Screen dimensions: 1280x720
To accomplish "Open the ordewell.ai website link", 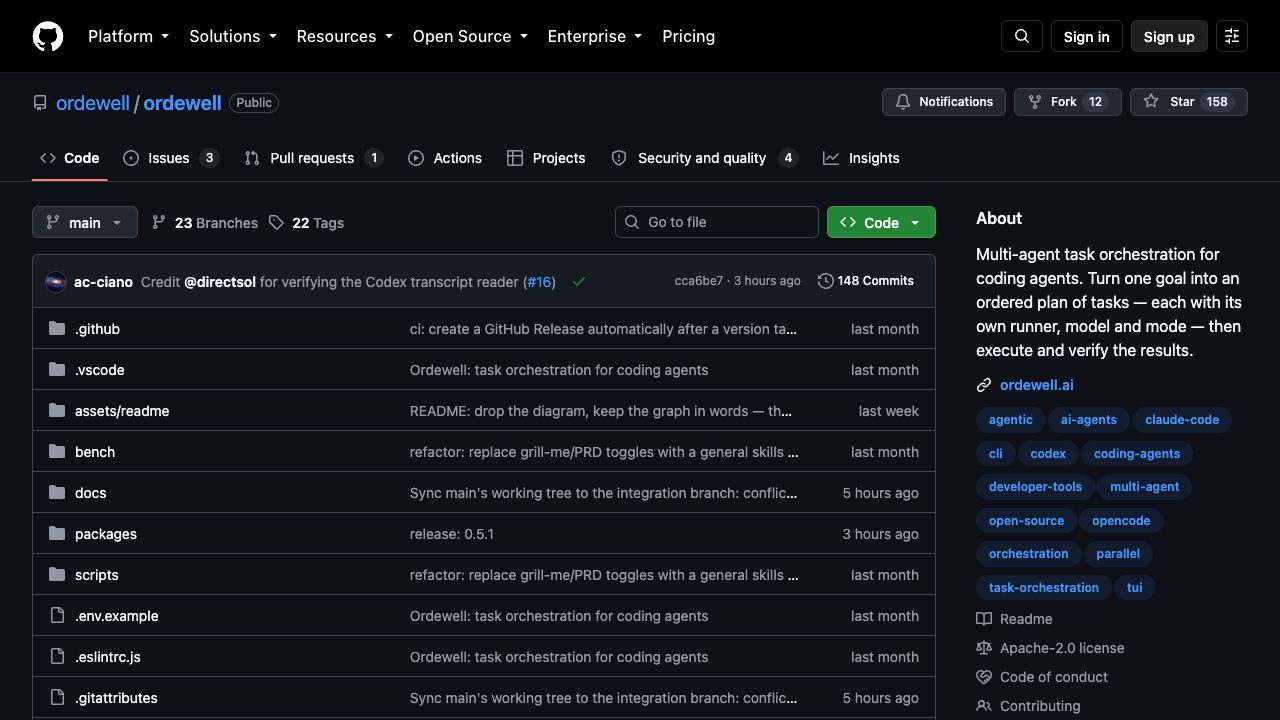I will (x=1037, y=385).
